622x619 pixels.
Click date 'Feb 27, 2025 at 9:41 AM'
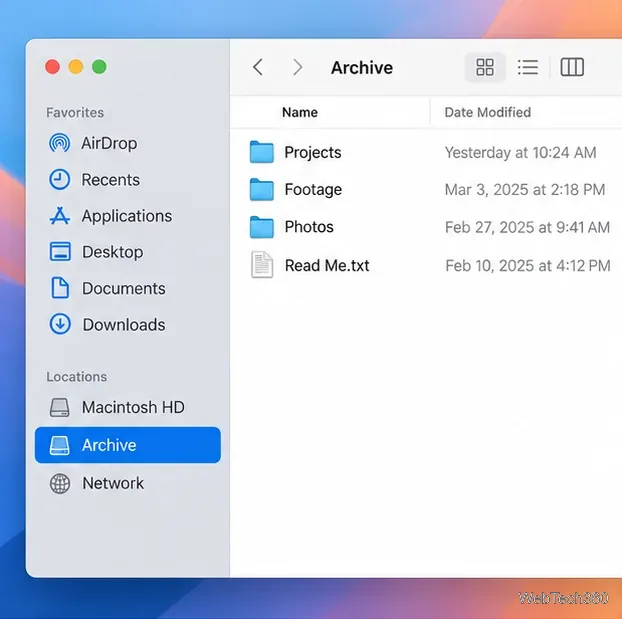coord(527,227)
